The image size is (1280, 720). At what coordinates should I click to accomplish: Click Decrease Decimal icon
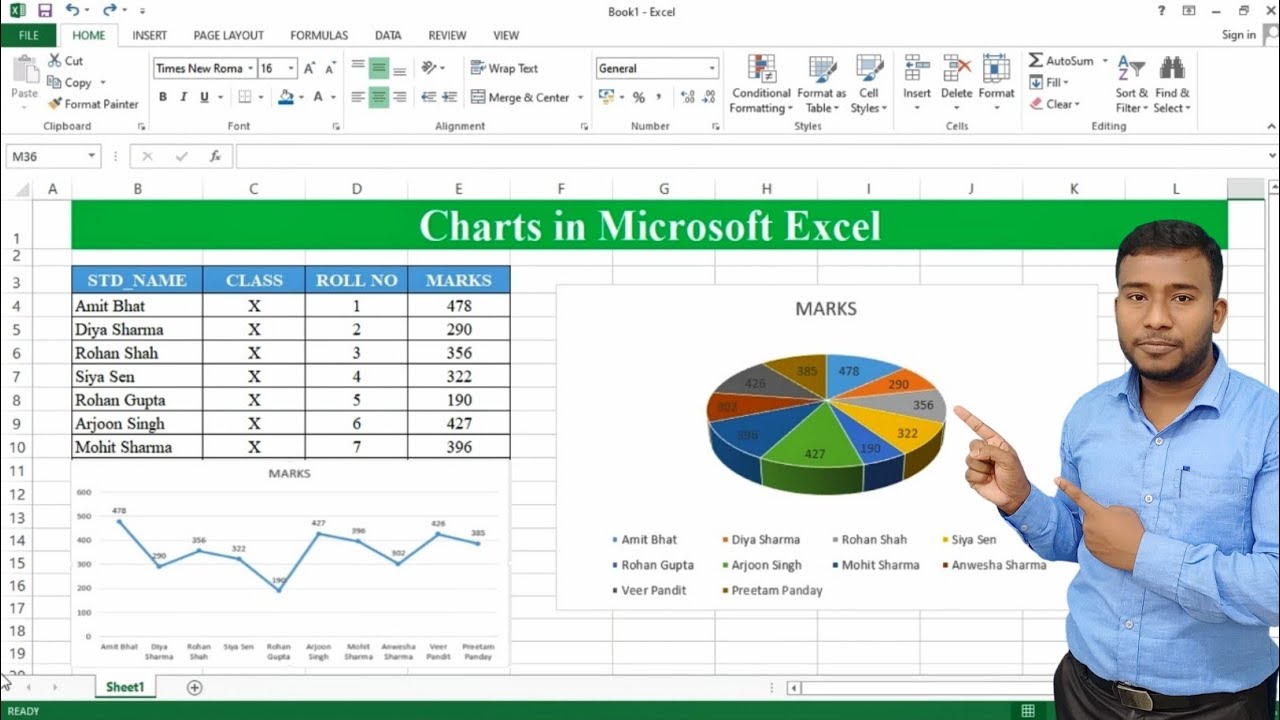(x=709, y=97)
